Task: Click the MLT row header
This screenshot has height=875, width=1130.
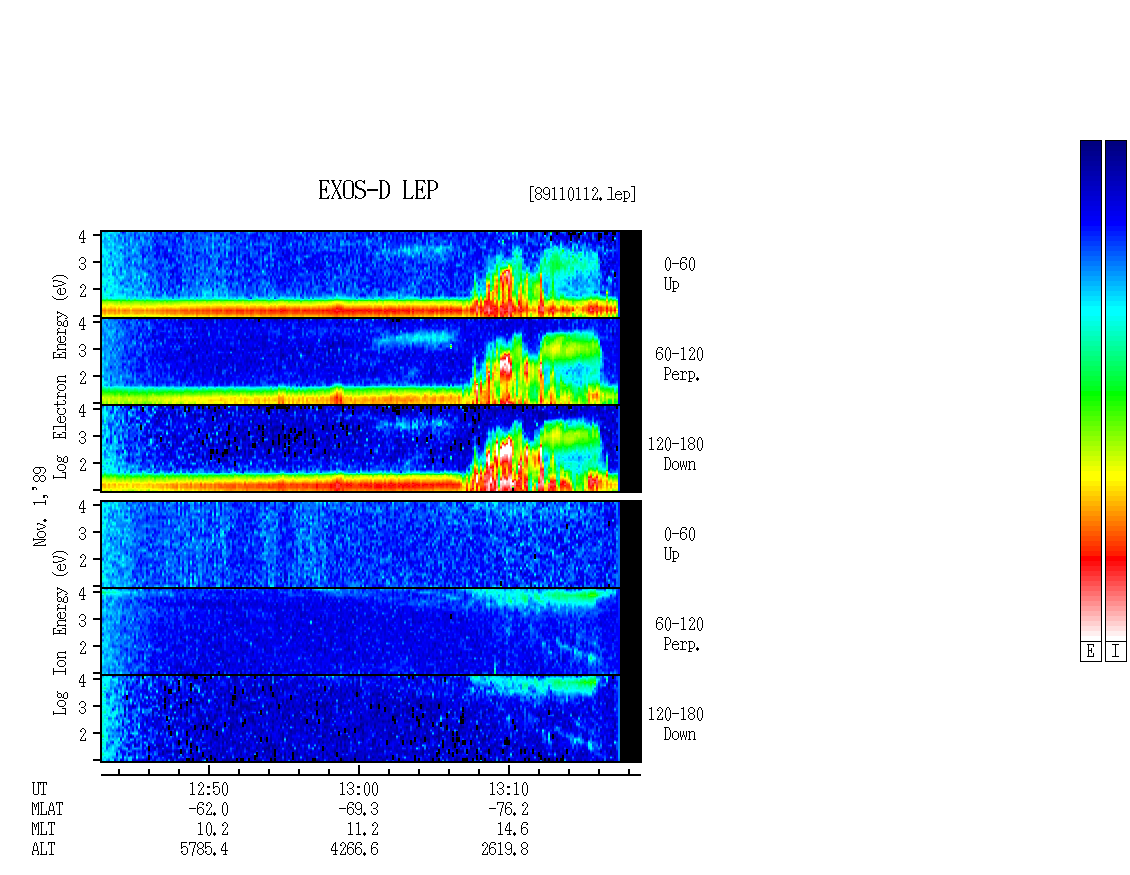Action: pos(43,830)
